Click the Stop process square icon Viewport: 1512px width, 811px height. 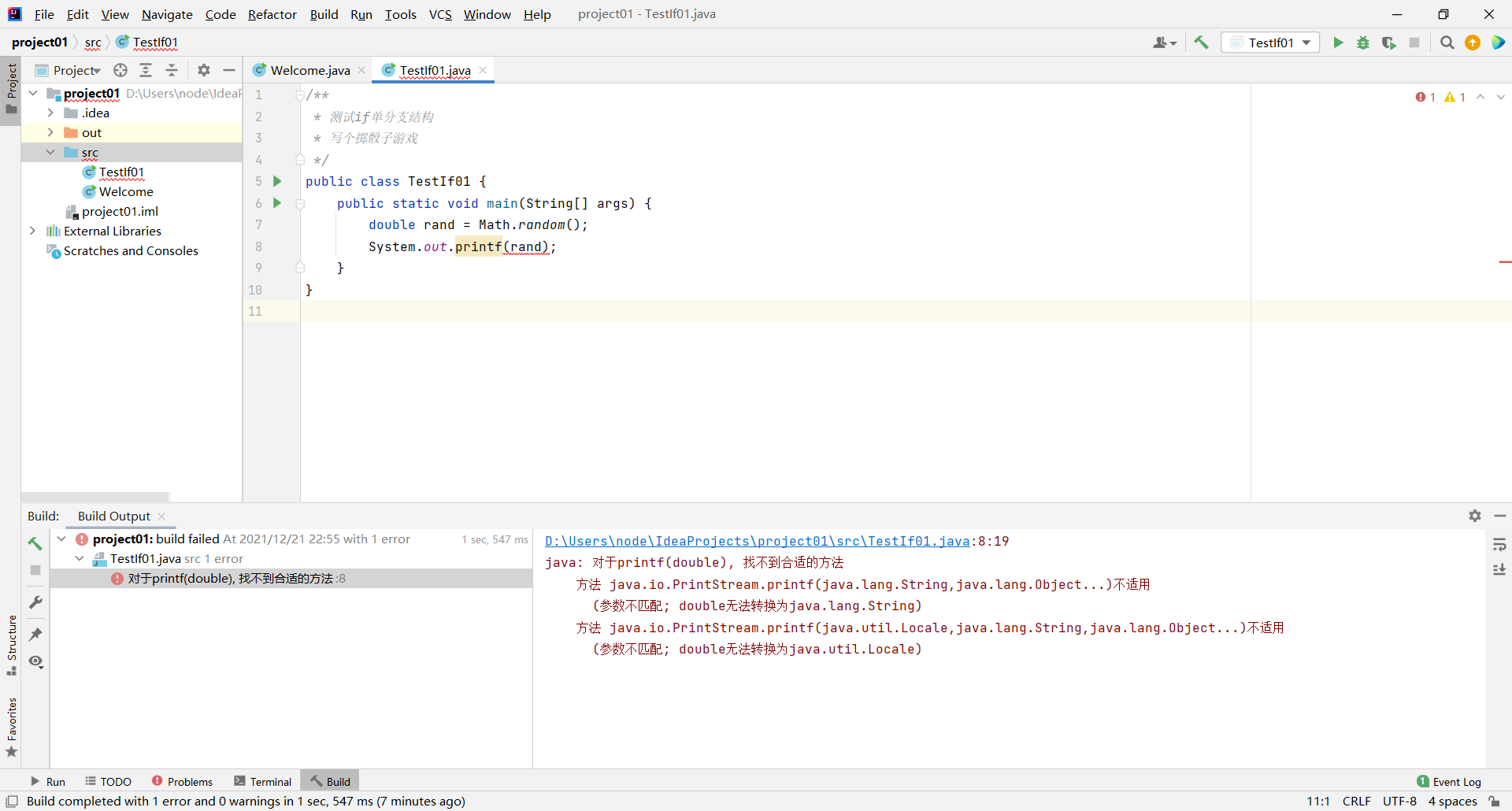[x=1414, y=43]
